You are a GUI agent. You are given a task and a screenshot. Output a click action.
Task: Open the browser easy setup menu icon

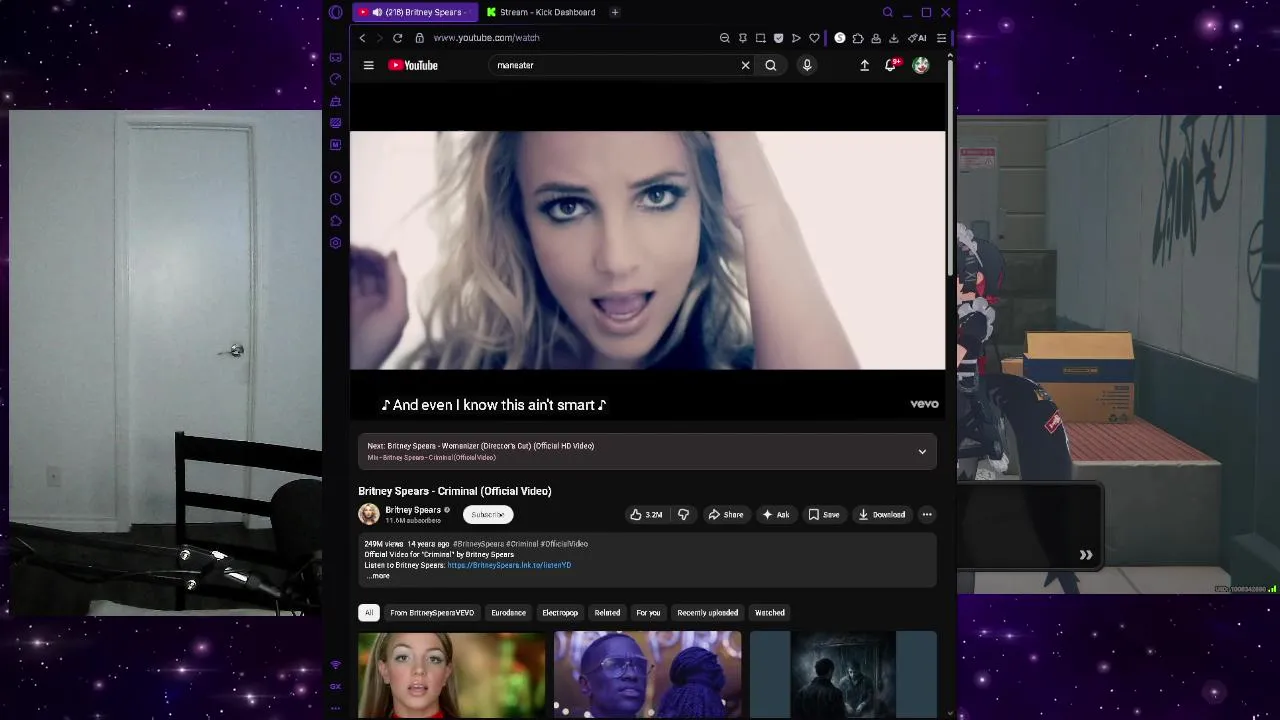[x=941, y=38]
